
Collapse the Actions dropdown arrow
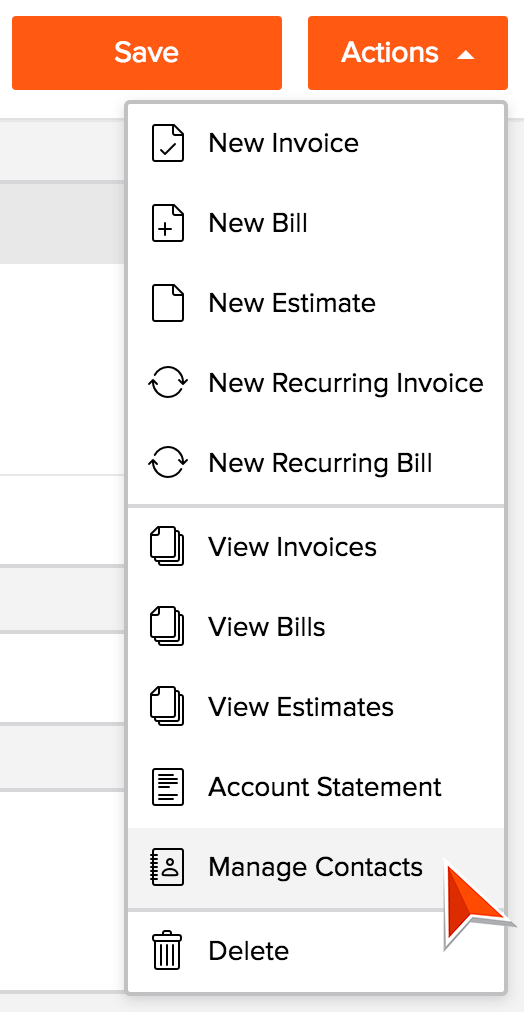pyautogui.click(x=465, y=55)
